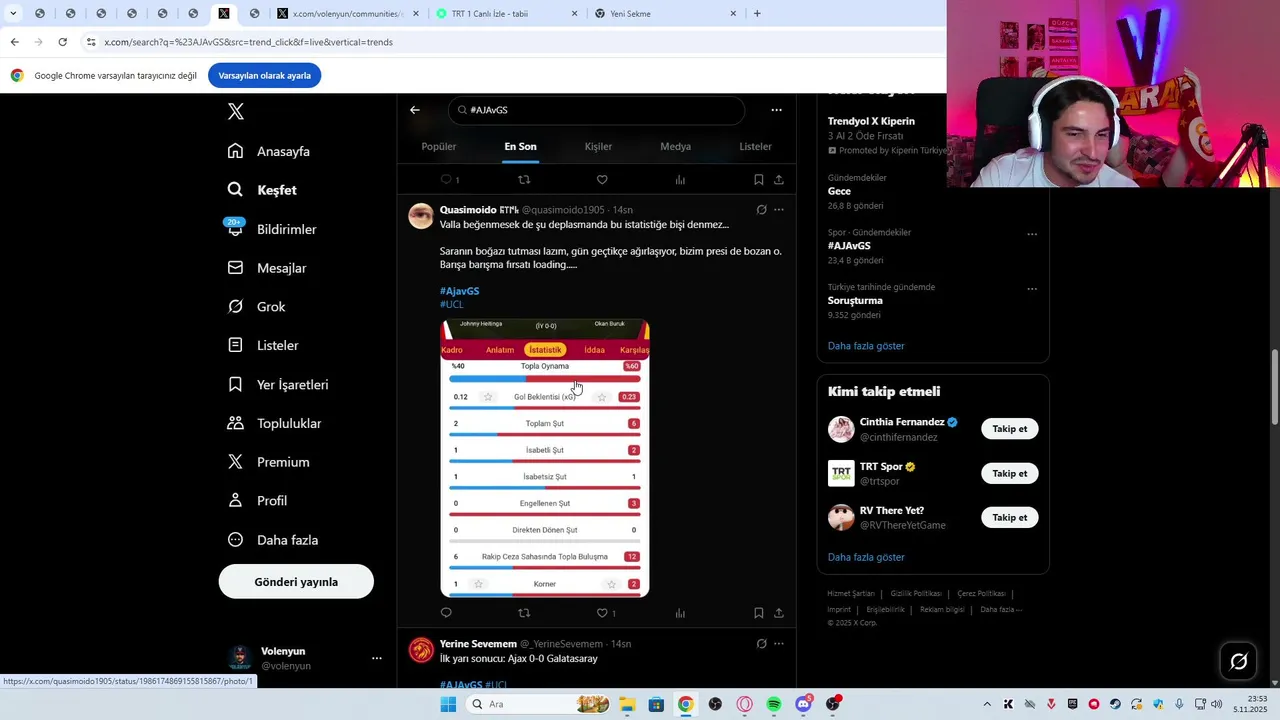Select the En Son tab
This screenshot has height=720, width=1280.
(520, 146)
